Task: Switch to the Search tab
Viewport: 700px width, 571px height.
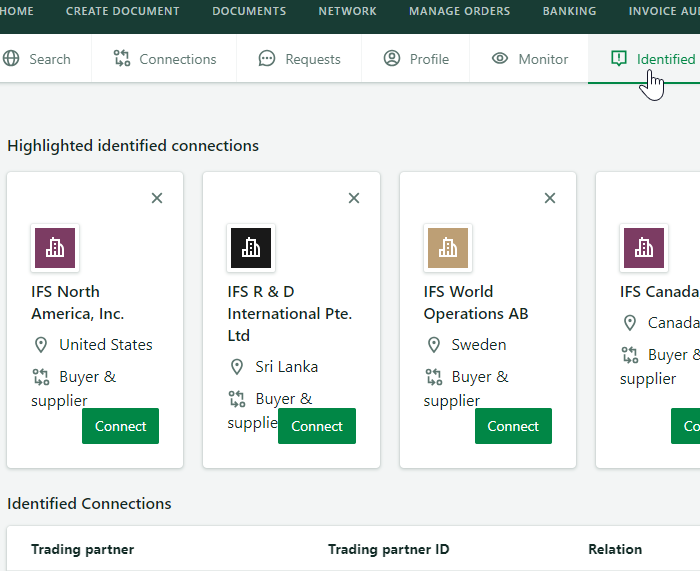Action: point(46,59)
